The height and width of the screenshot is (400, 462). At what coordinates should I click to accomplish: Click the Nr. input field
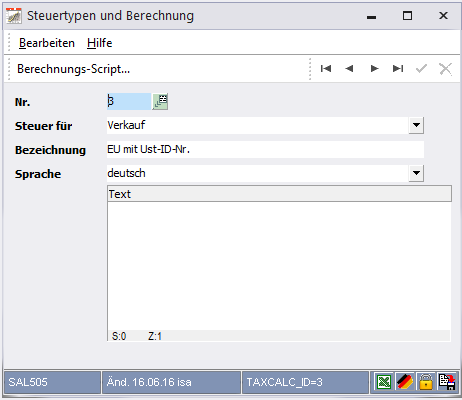129,101
